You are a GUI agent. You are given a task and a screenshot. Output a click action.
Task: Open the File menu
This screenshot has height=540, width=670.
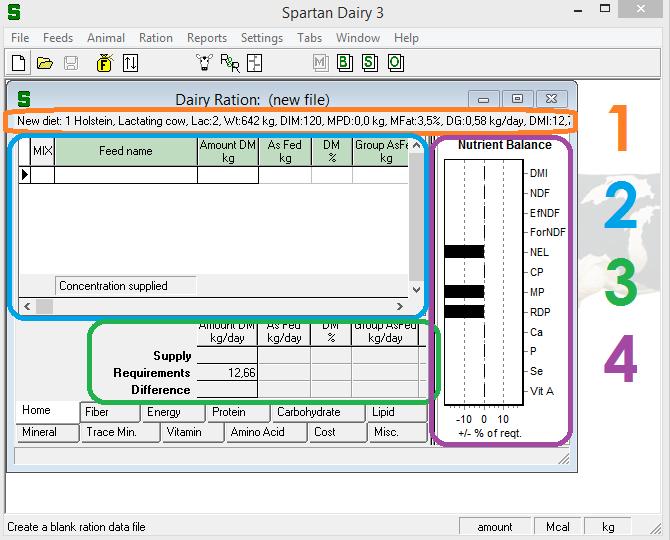(x=20, y=38)
